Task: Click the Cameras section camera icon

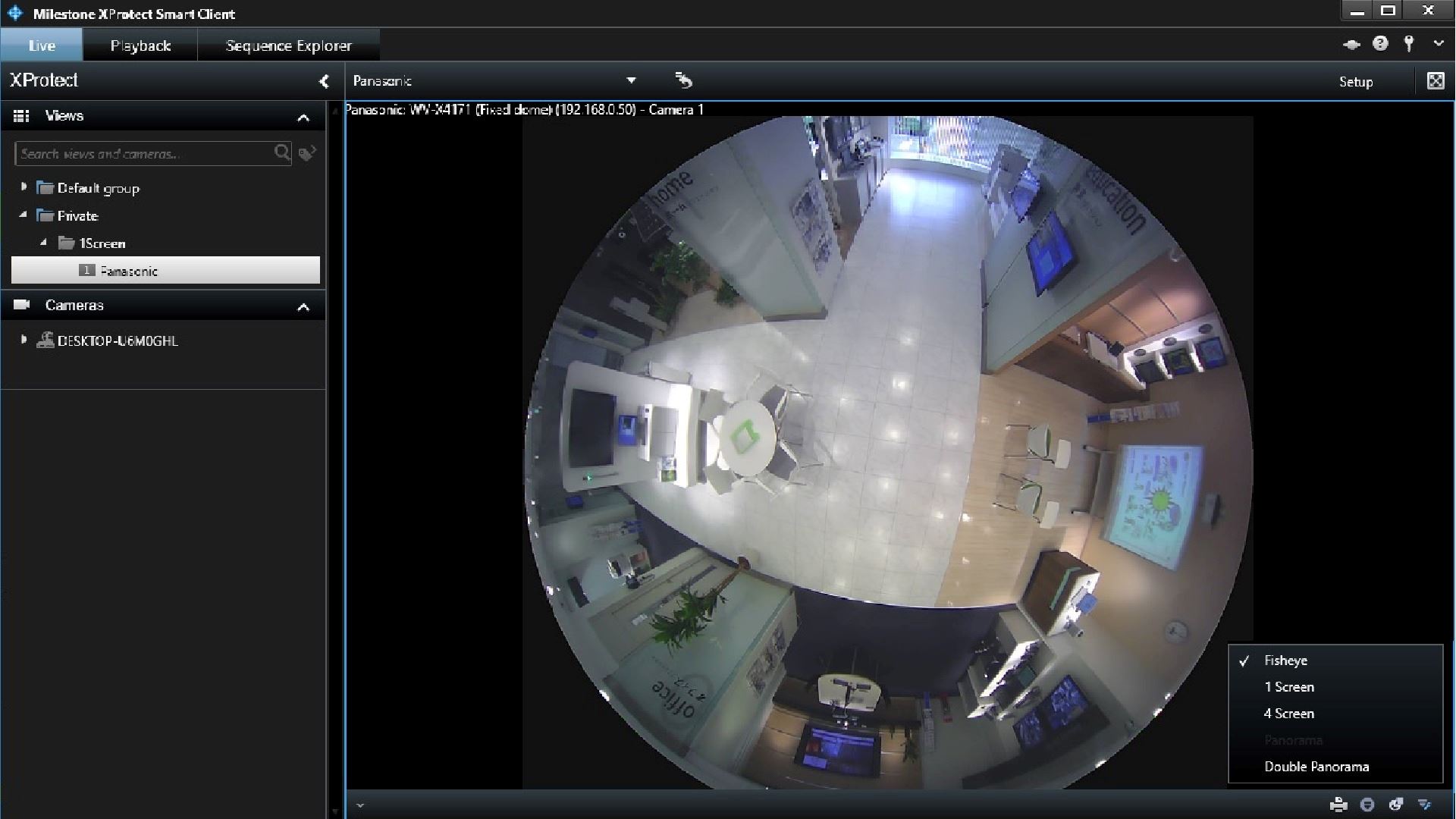Action: (x=21, y=305)
